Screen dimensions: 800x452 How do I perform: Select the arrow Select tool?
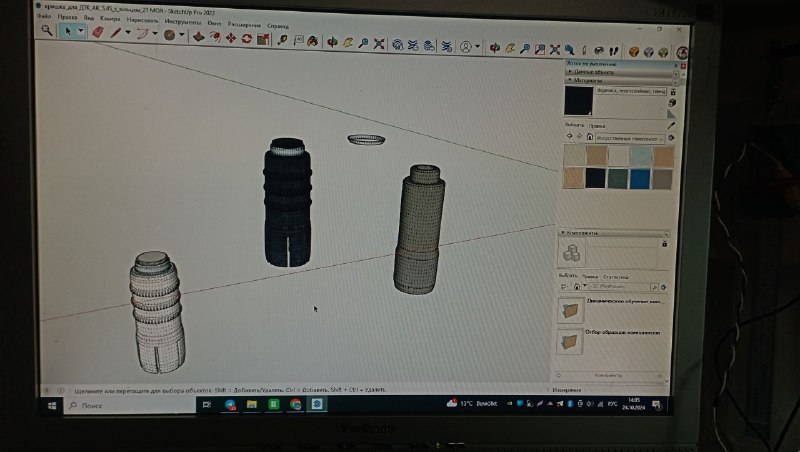tap(67, 31)
